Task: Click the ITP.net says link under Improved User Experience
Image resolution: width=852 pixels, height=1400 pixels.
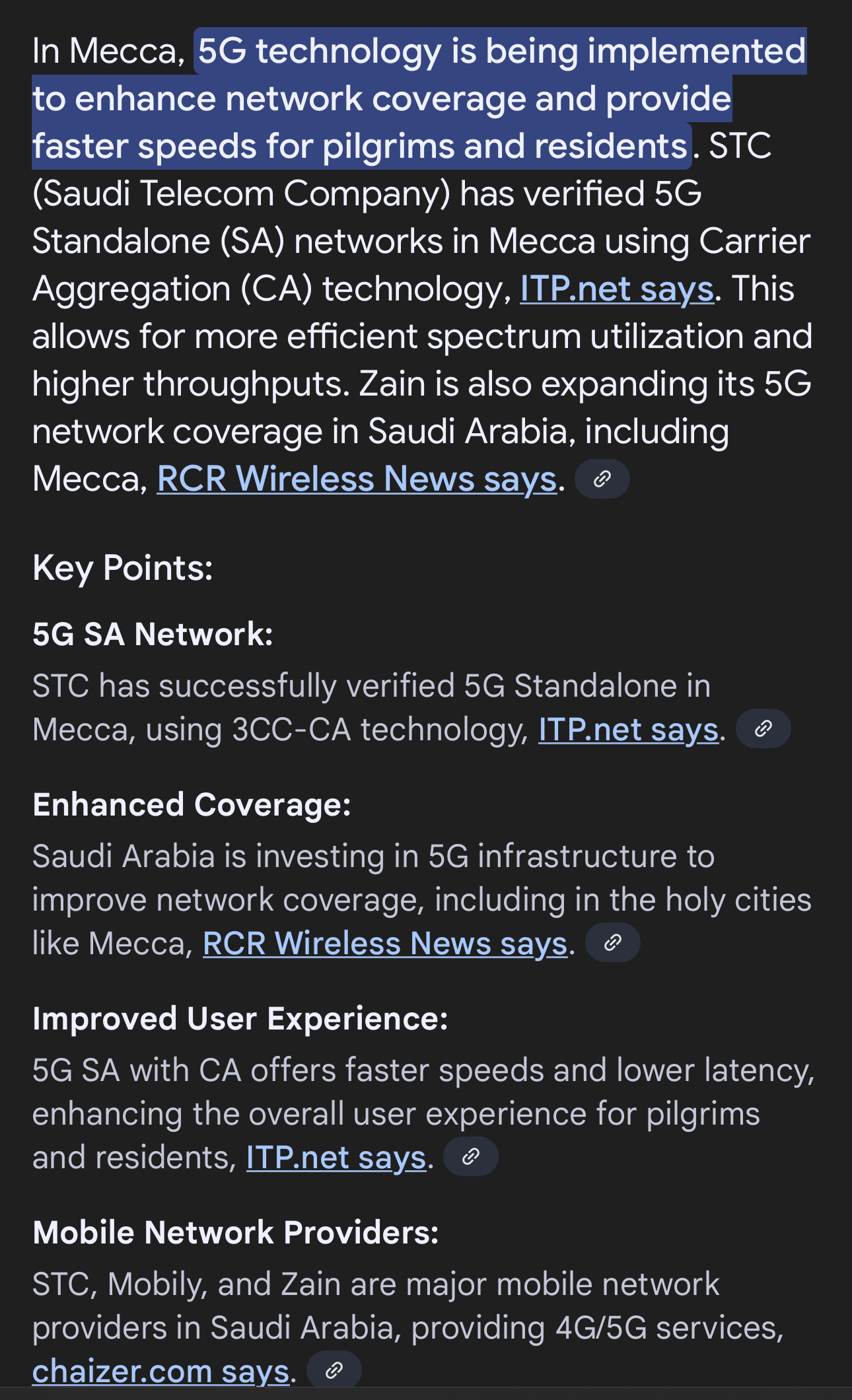Action: tap(336, 1158)
